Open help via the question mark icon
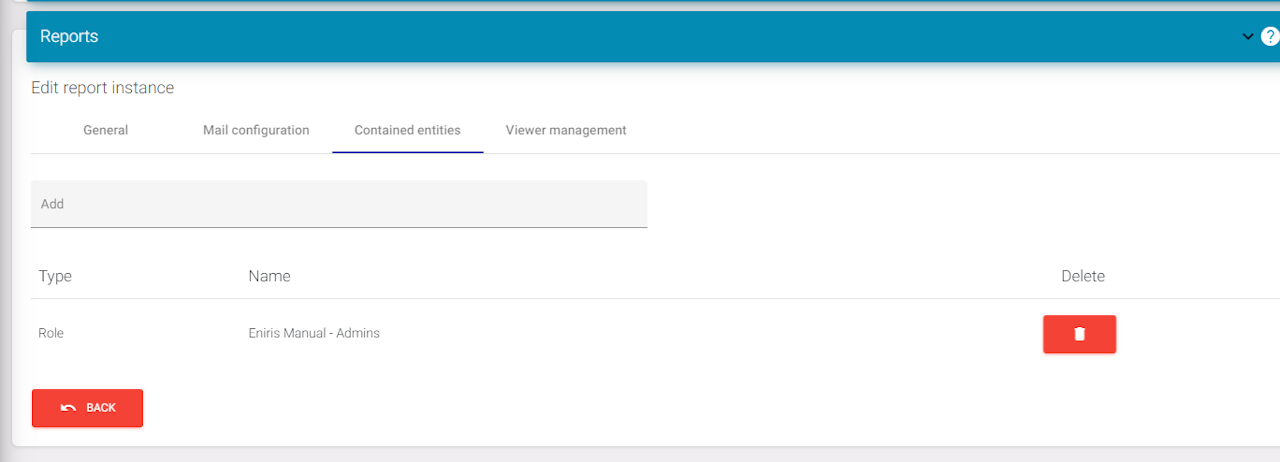Viewport: 1280px width, 462px height. point(1270,37)
